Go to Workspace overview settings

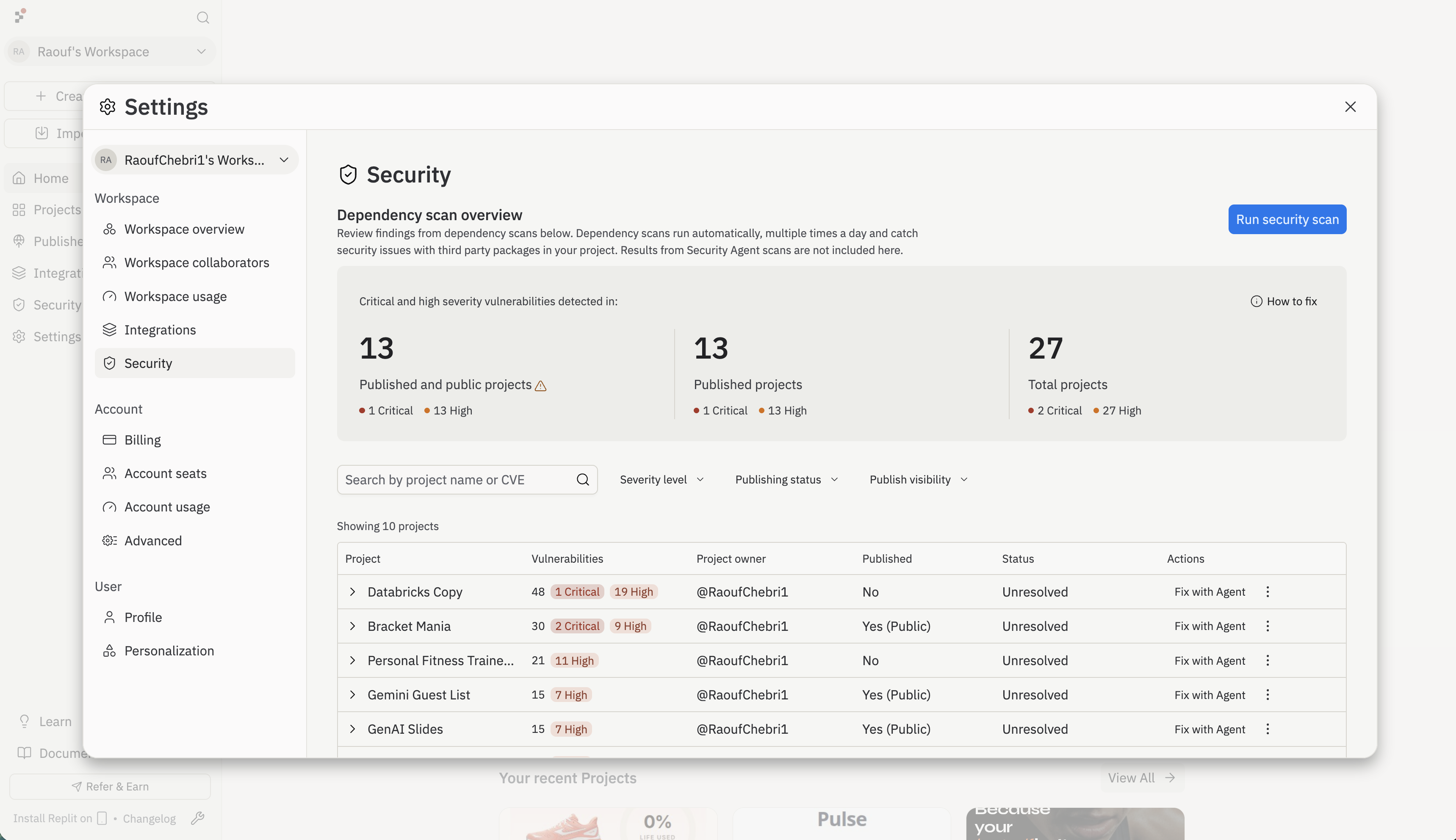(195, 229)
